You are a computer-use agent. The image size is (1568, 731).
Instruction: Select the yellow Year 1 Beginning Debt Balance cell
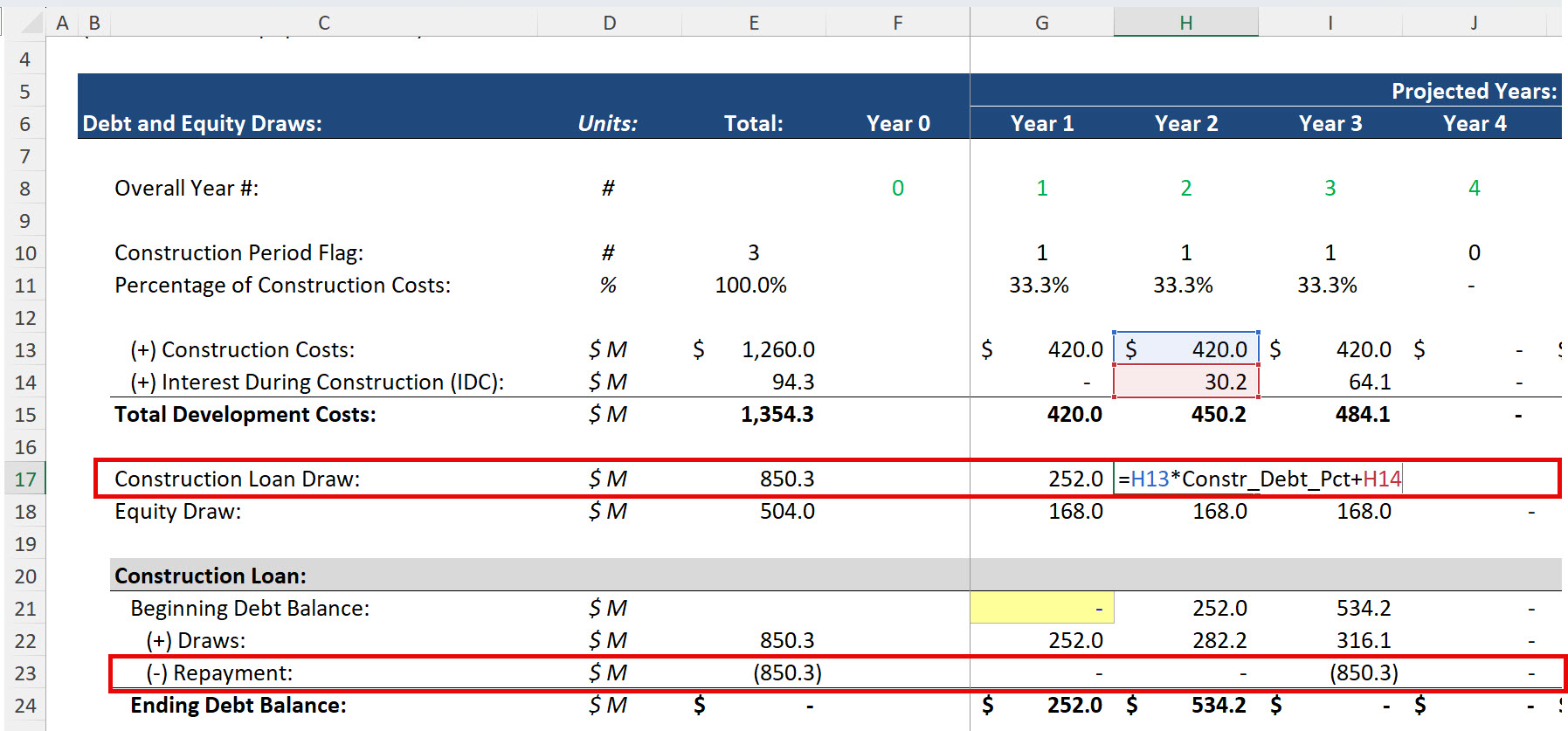click(1041, 608)
